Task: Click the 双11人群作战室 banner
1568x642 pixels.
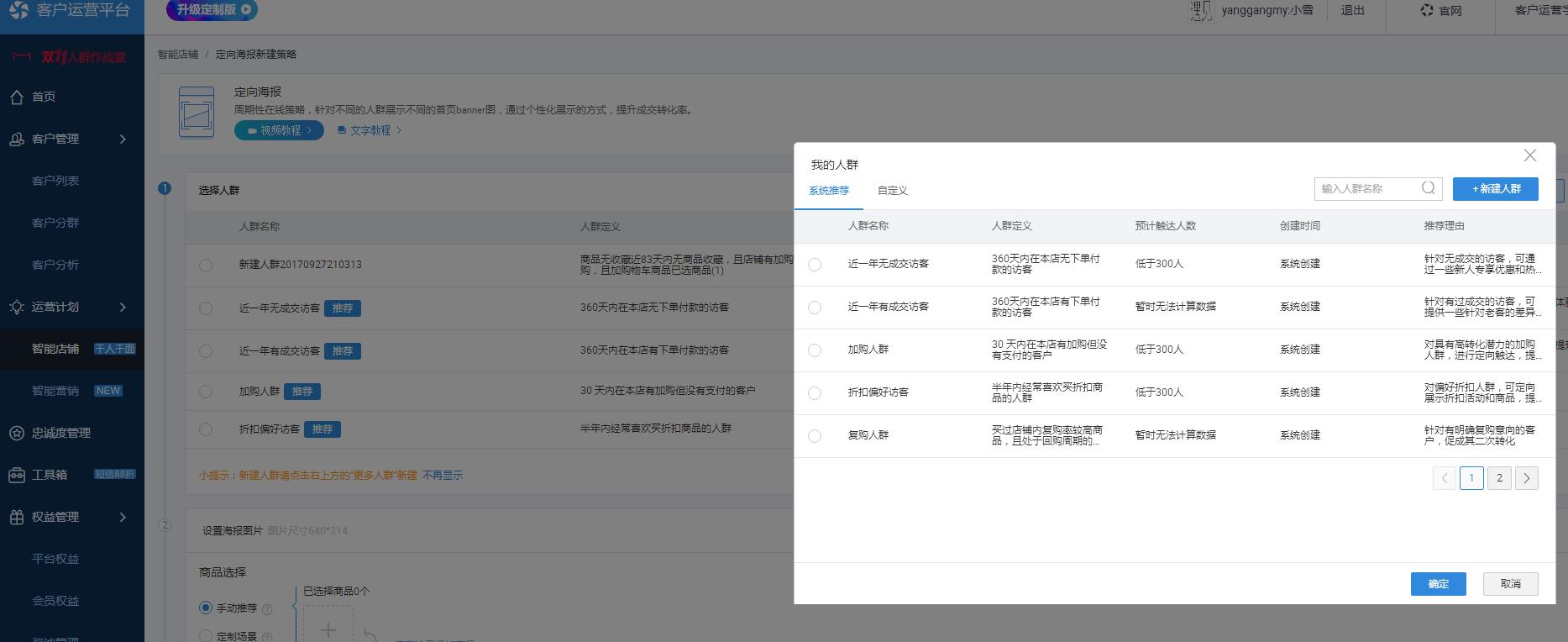Action: coord(71,56)
